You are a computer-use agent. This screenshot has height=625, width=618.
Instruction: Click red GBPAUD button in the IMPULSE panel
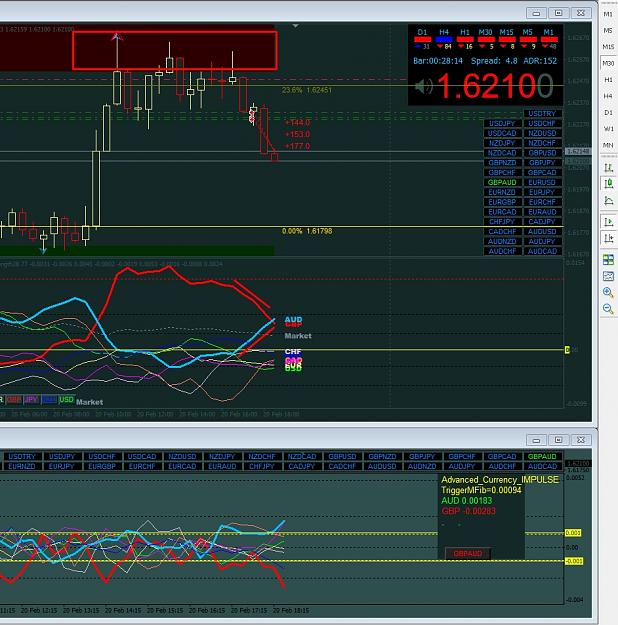coord(468,554)
